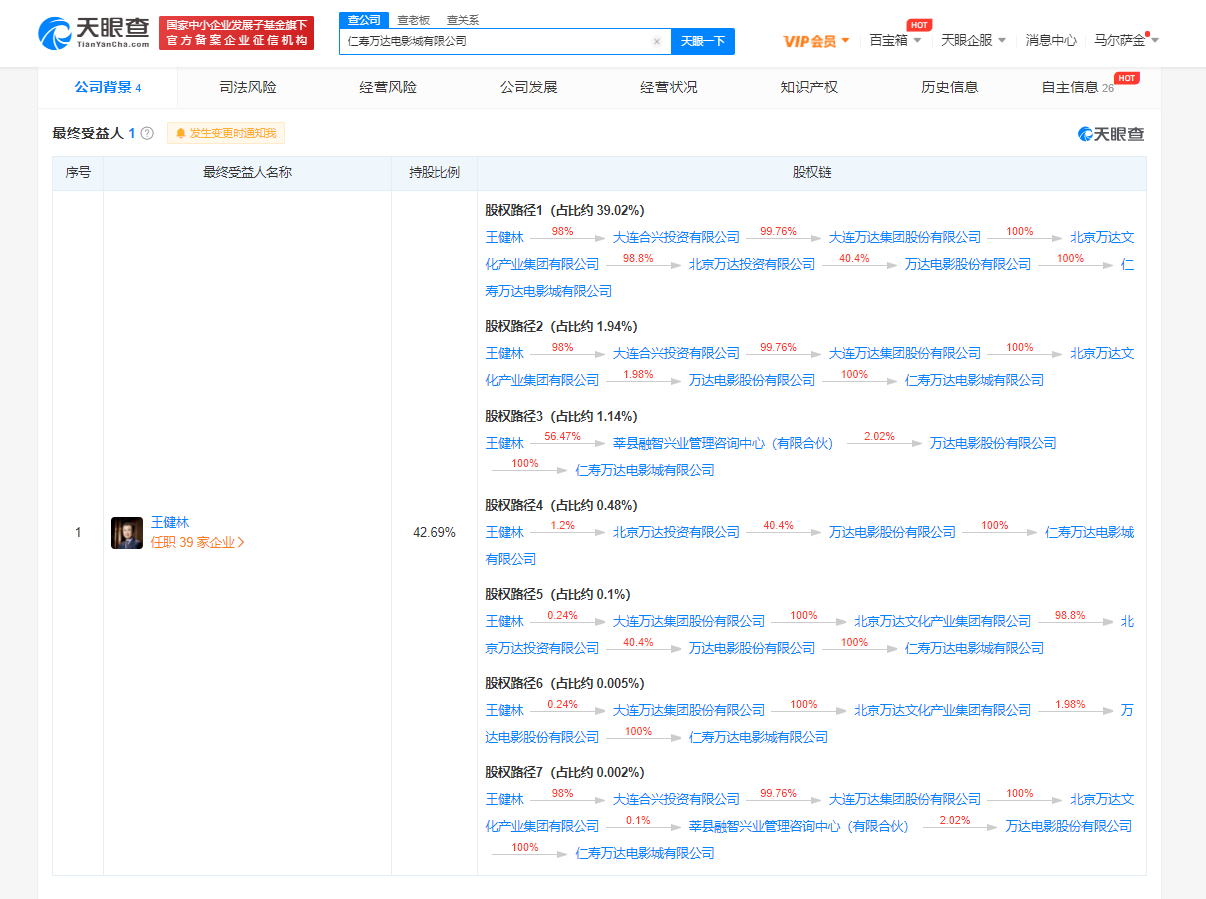Image resolution: width=1206 pixels, height=899 pixels.
Task: Open 北京万达投资有限公司 in 股权路径4
Action: click(676, 533)
